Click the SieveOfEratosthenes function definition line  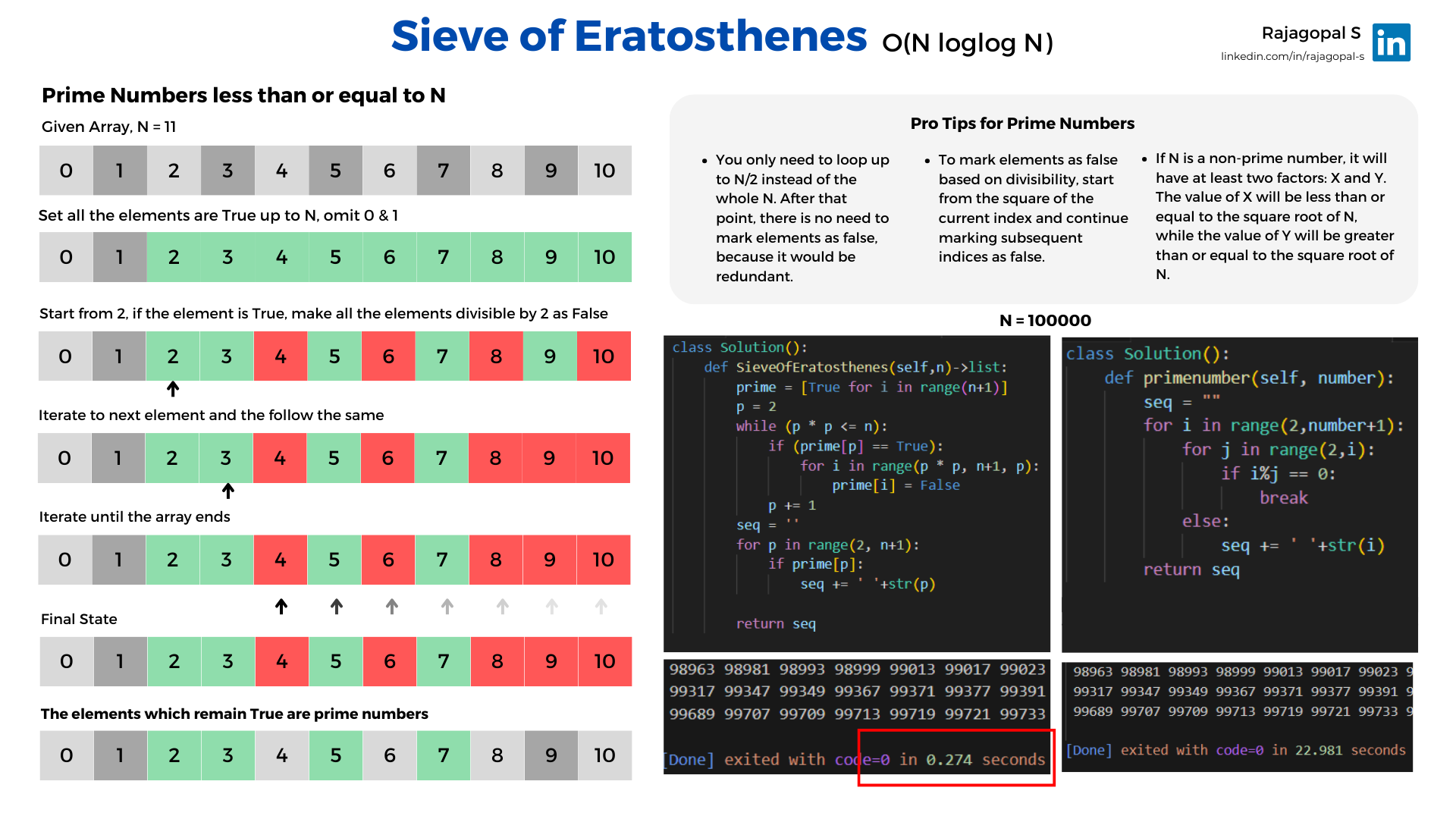click(855, 367)
